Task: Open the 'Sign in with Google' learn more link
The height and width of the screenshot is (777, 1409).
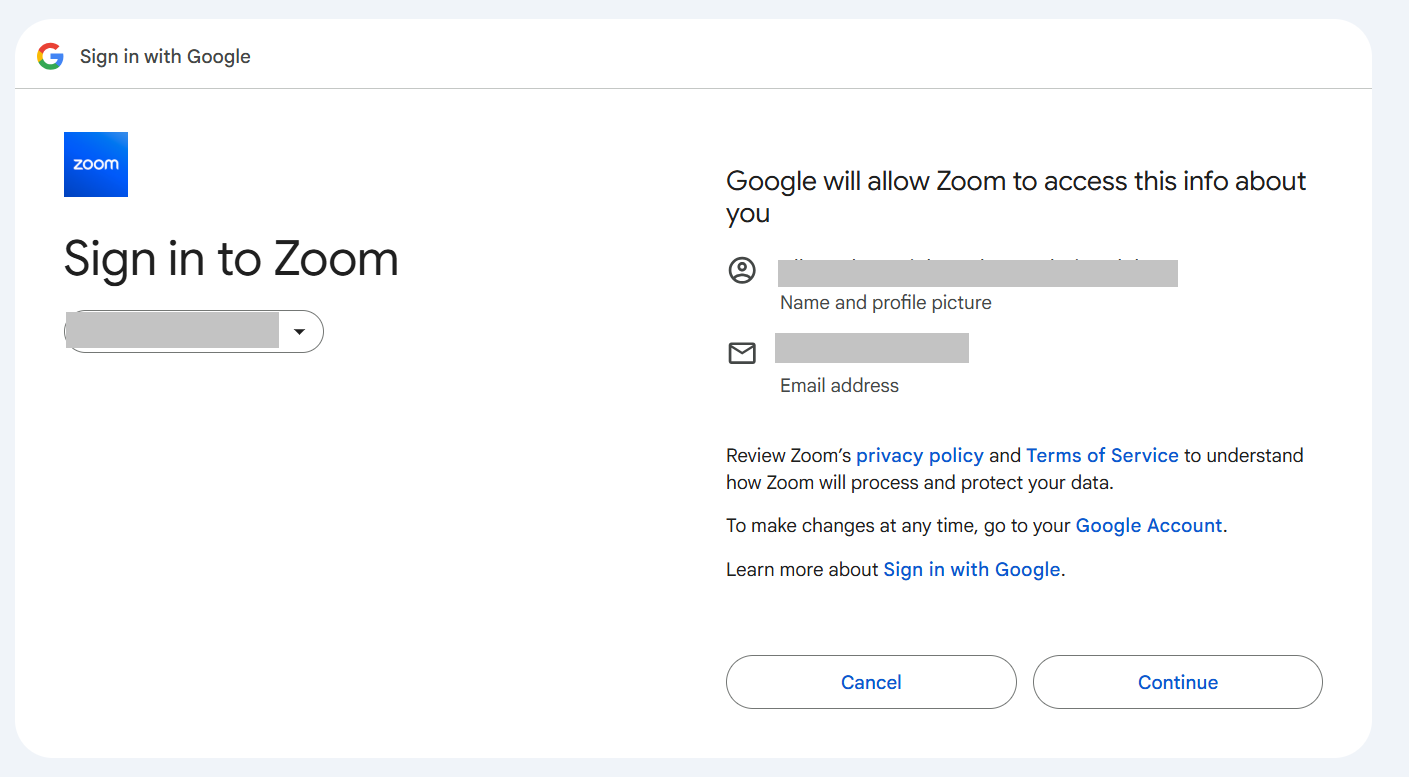Action: tap(971, 570)
